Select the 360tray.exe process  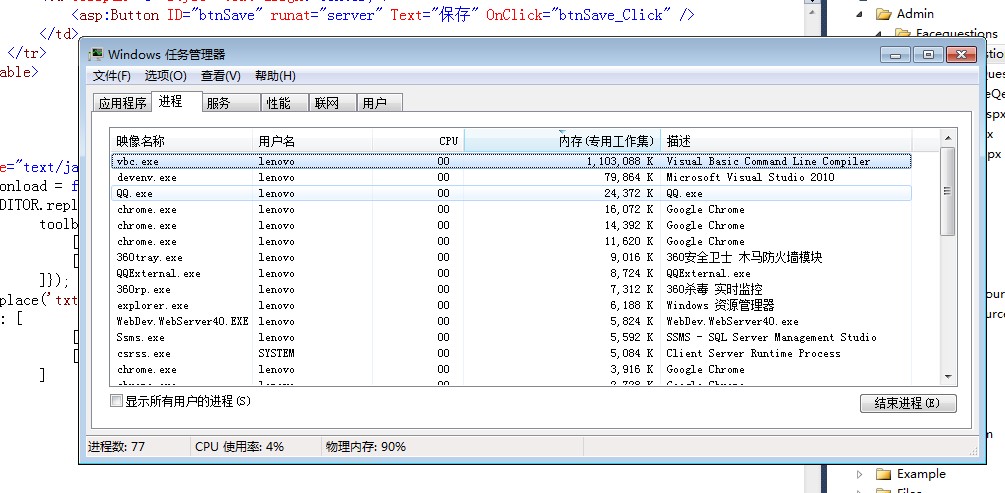(x=511, y=258)
